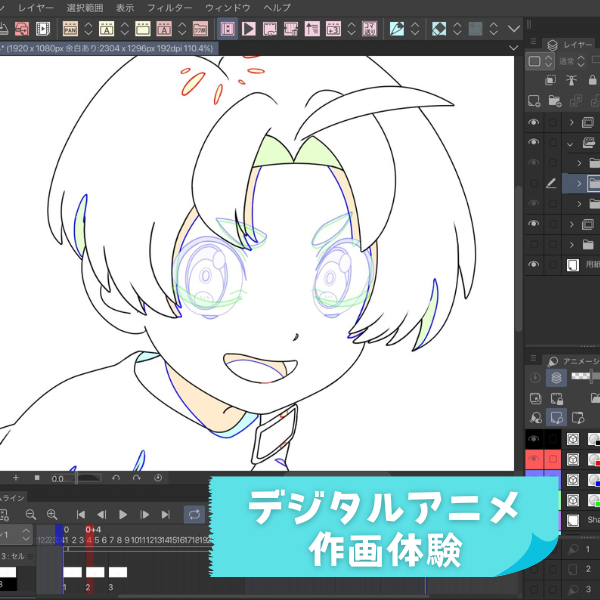The image size is (600, 600).
Task: Click frame 4 marker on timeline ruler
Action: [x=89, y=540]
